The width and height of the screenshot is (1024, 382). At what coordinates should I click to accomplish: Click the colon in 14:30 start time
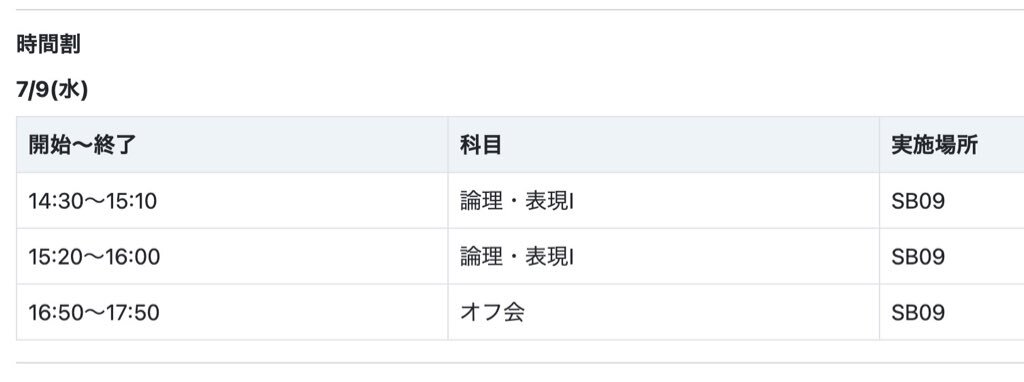[x=54, y=202]
